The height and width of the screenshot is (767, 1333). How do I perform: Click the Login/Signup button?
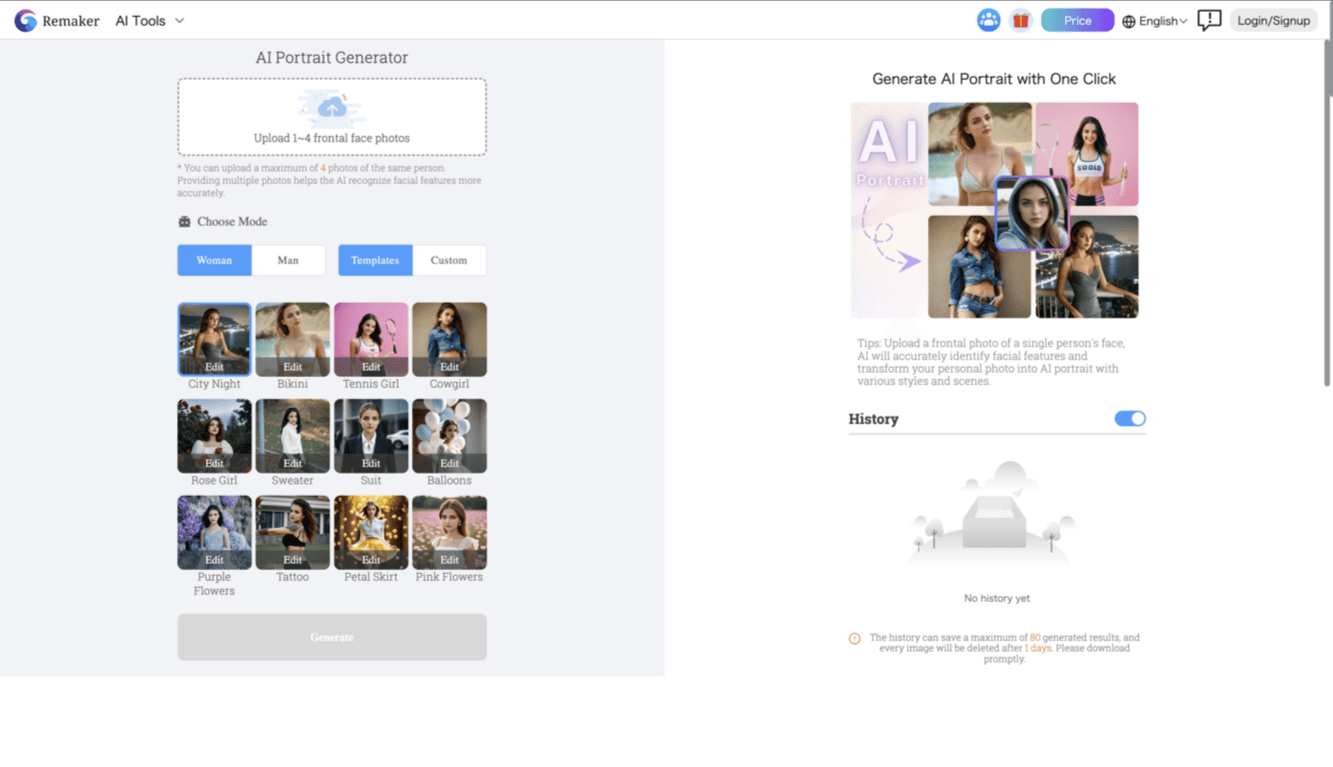1273,21
